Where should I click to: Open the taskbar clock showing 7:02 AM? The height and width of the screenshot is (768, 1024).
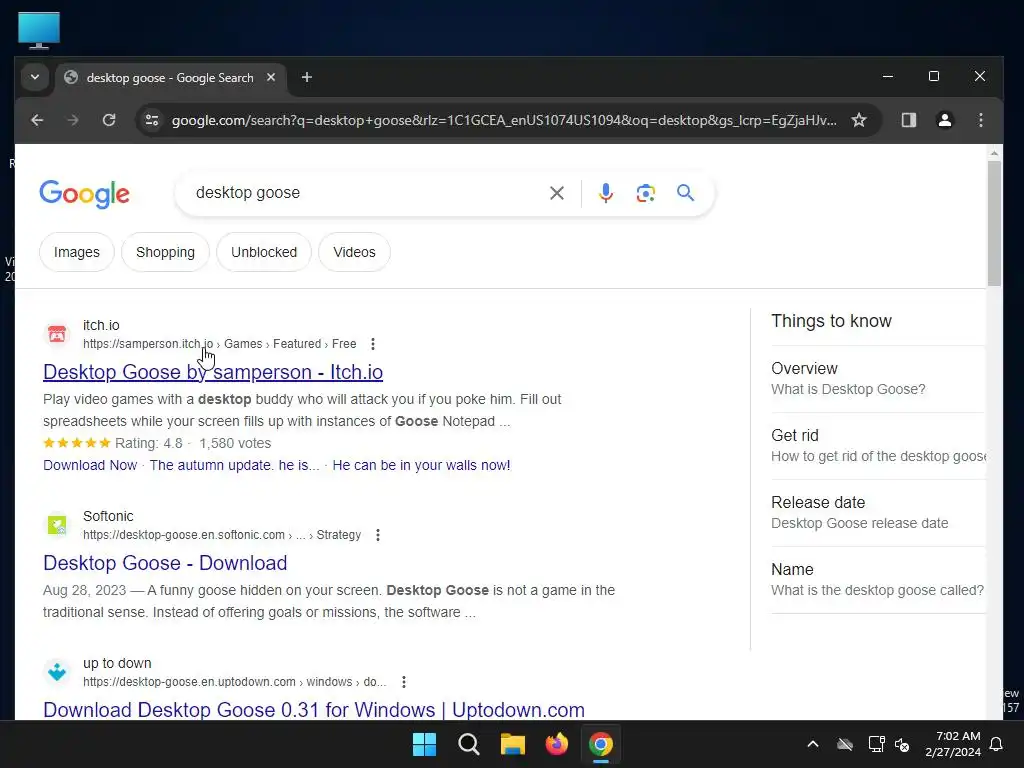click(x=953, y=744)
